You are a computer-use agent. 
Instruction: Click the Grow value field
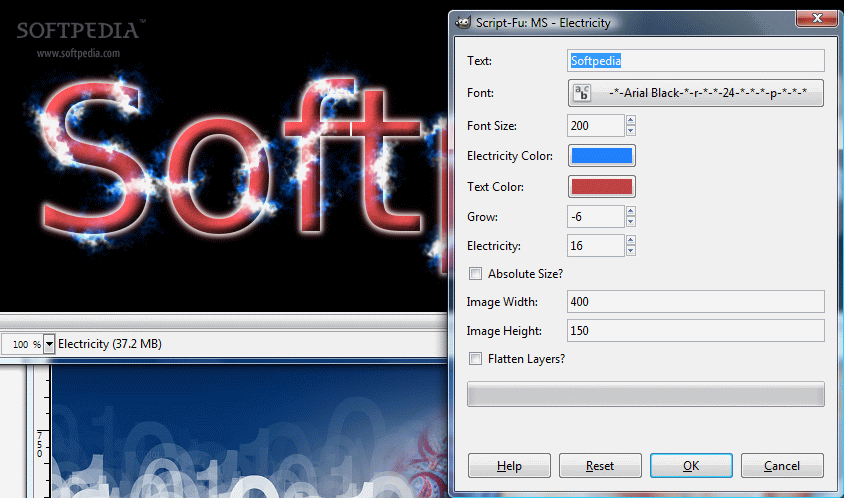[x=595, y=216]
